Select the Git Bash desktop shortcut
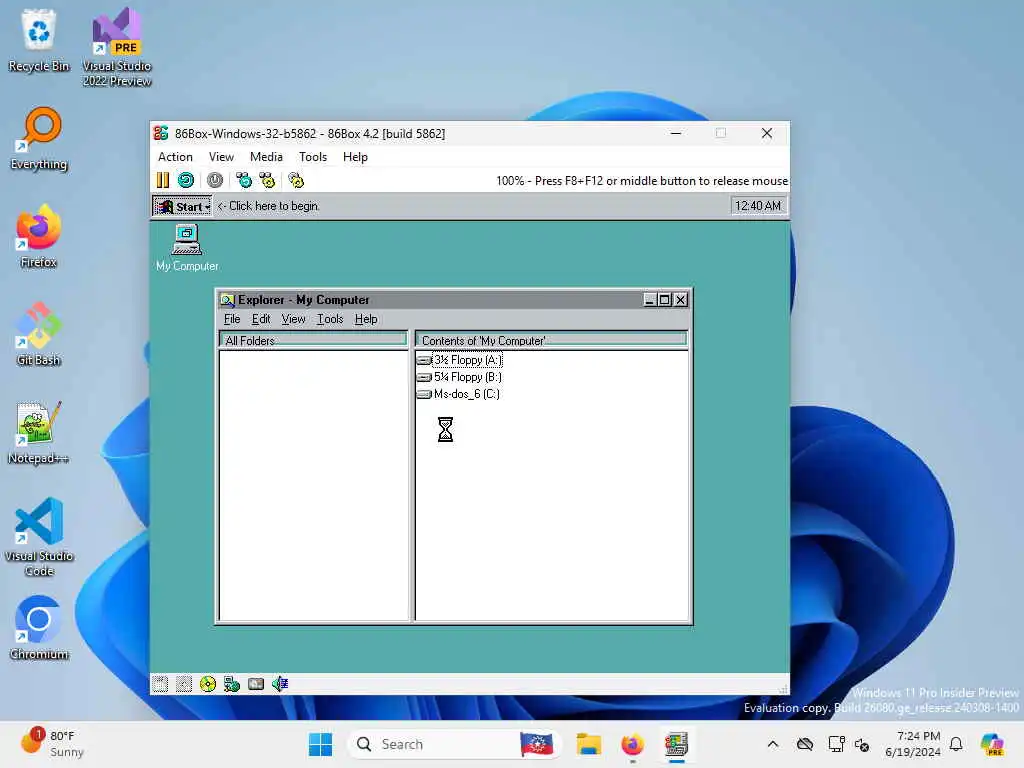The width and height of the screenshot is (1024, 768). pos(39,334)
